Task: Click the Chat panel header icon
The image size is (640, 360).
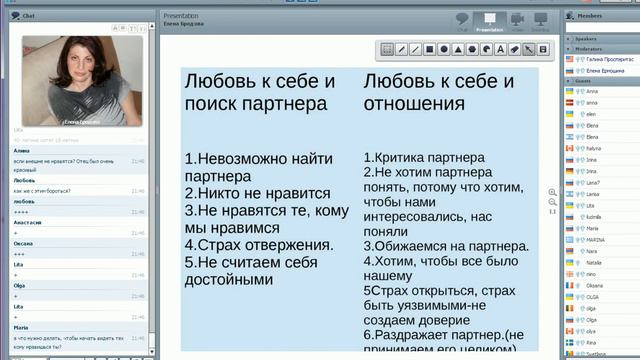Action: (16, 16)
